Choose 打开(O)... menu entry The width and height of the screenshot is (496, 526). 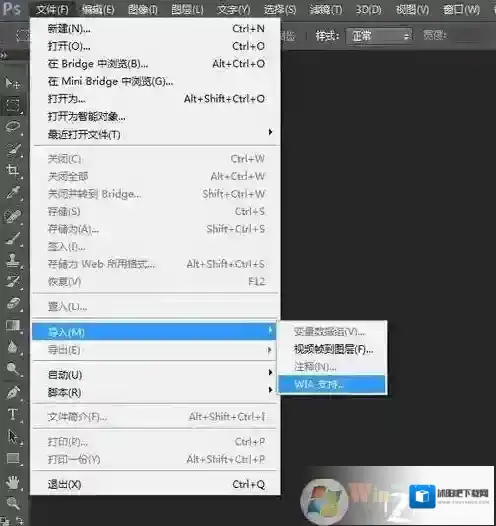pyautogui.click(x=156, y=46)
